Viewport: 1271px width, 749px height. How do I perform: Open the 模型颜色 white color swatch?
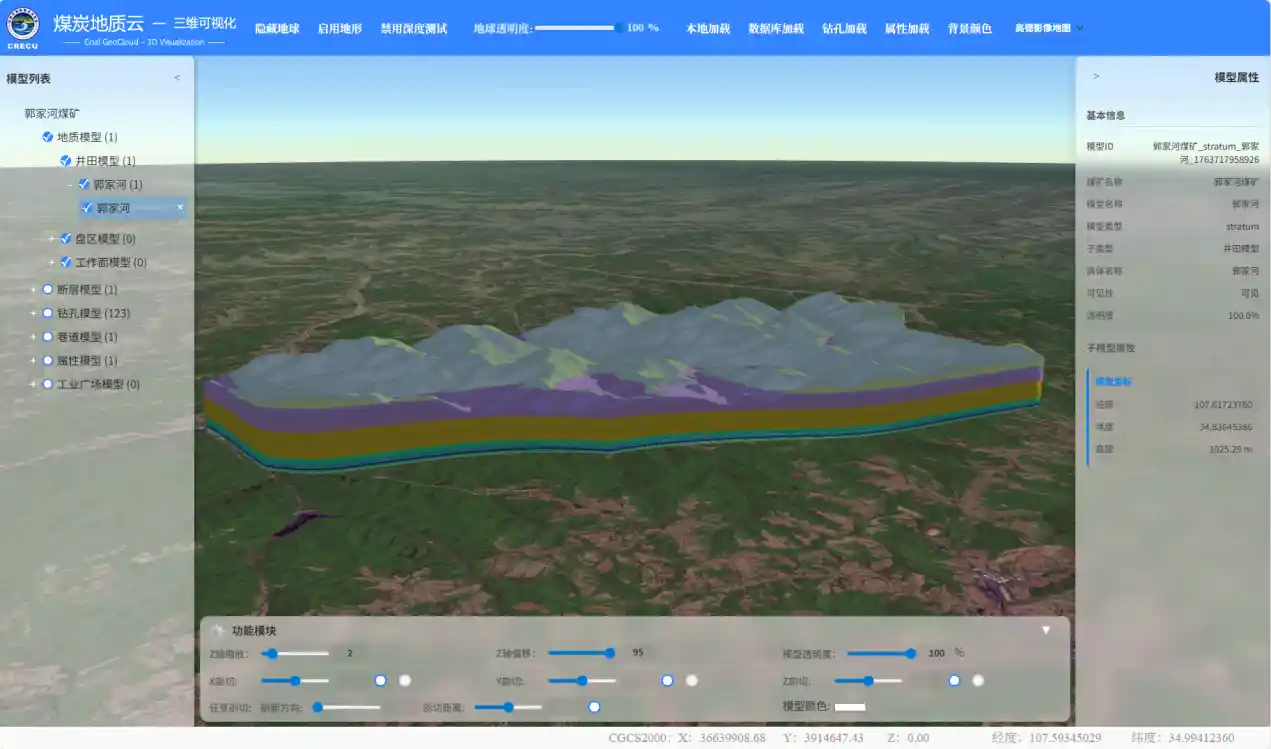850,707
